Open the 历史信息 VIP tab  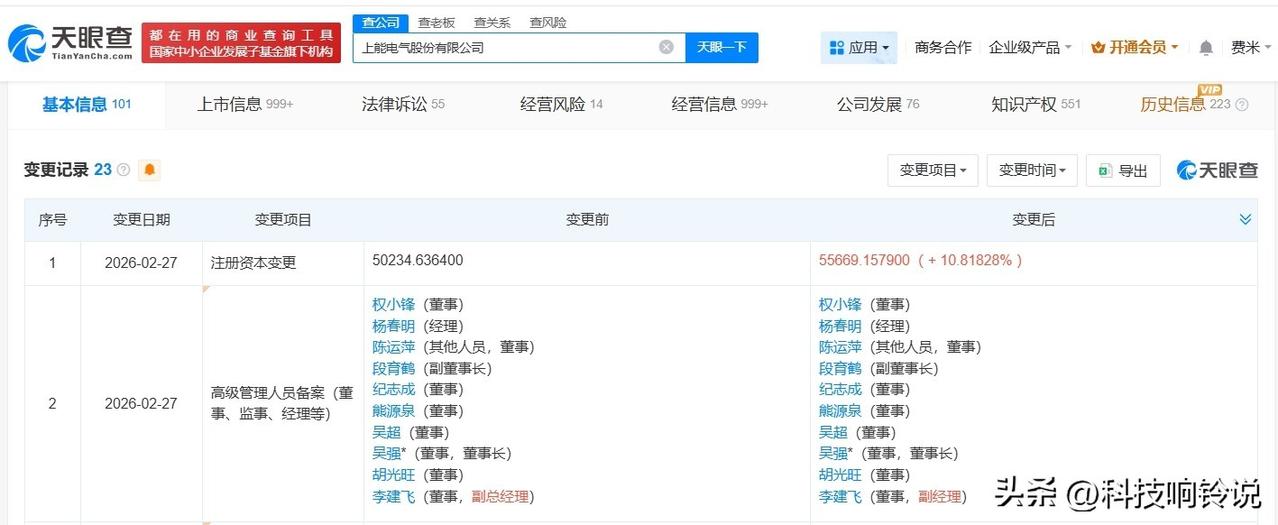click(x=1185, y=104)
